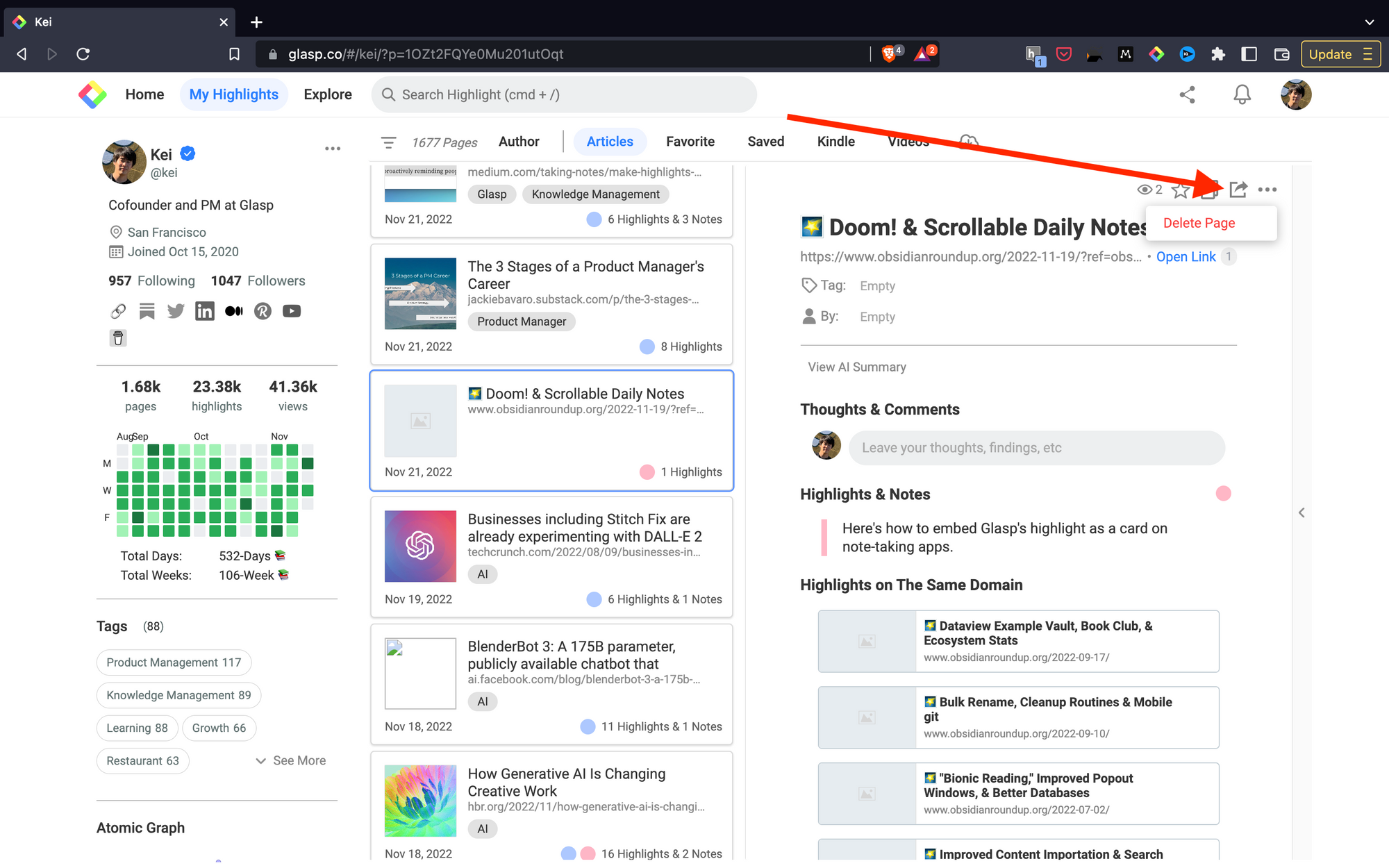
Task: Click the eye views counter on page panel
Action: tap(1149, 190)
